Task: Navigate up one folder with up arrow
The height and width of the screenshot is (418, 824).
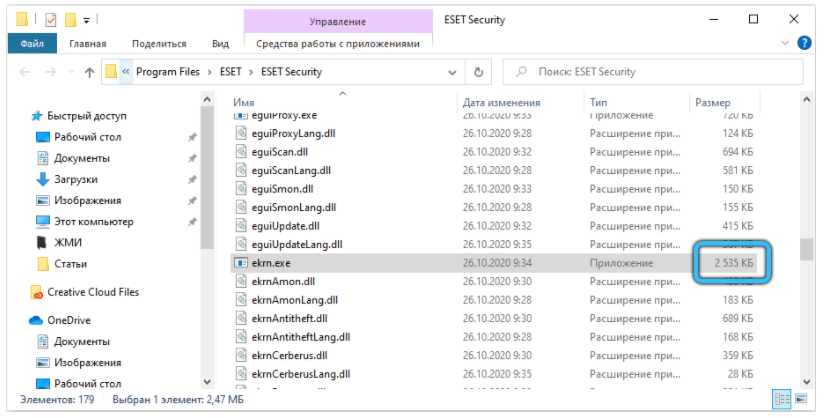Action: (x=90, y=72)
